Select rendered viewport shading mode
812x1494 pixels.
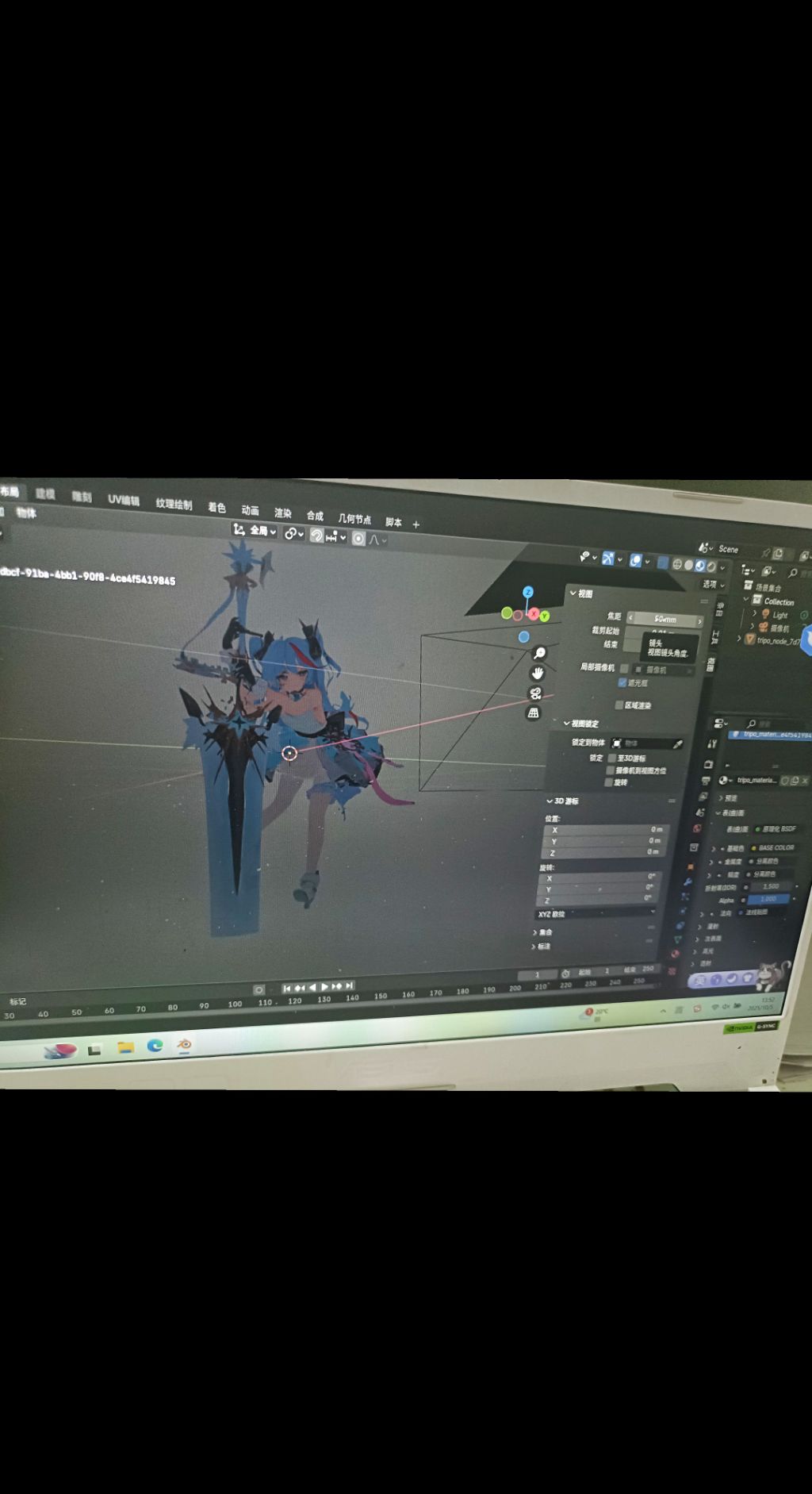point(711,566)
